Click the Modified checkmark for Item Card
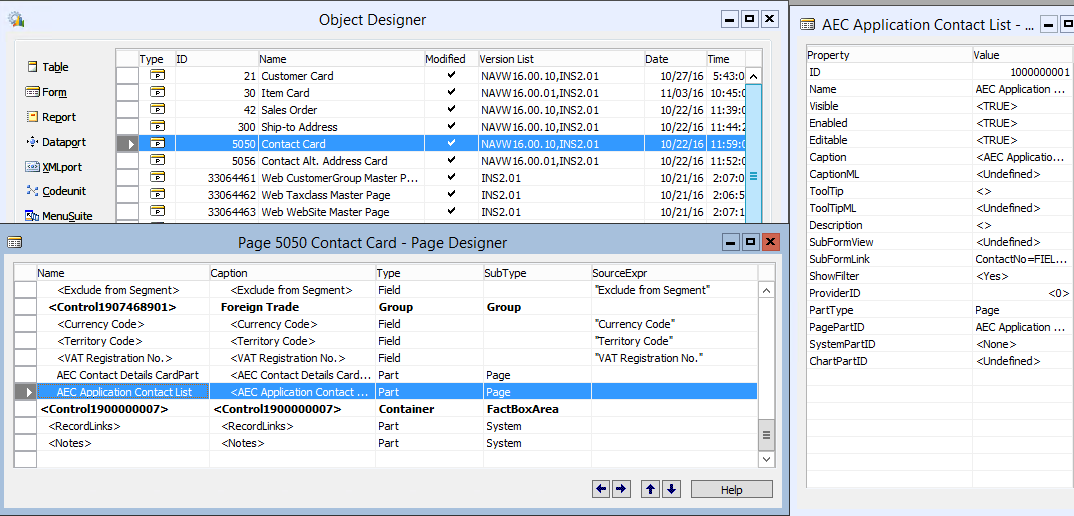 click(x=451, y=93)
